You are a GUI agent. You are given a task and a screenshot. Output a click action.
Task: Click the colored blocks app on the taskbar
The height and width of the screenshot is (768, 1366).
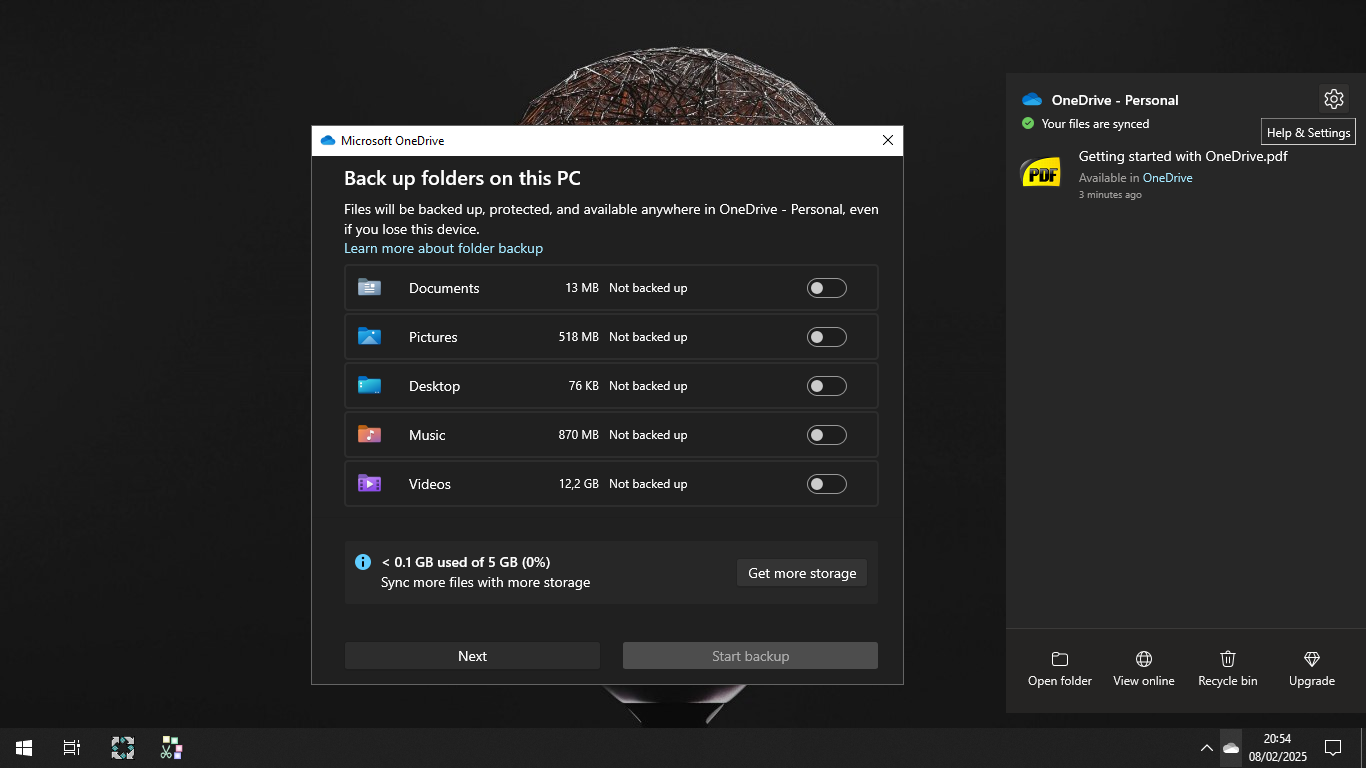171,748
